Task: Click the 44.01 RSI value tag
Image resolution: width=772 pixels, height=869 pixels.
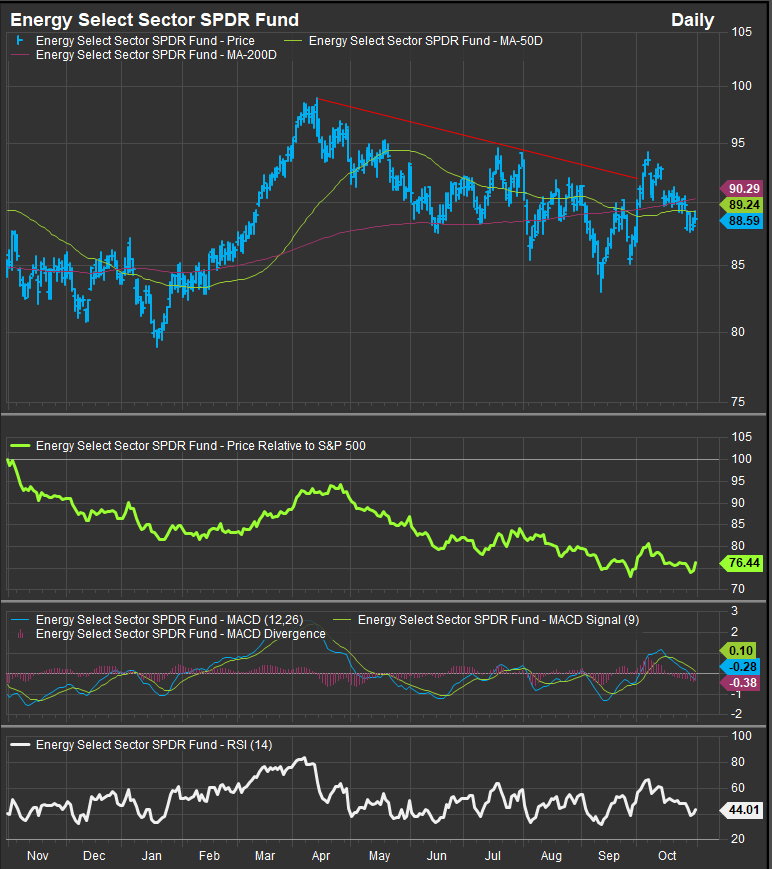Action: click(x=743, y=810)
